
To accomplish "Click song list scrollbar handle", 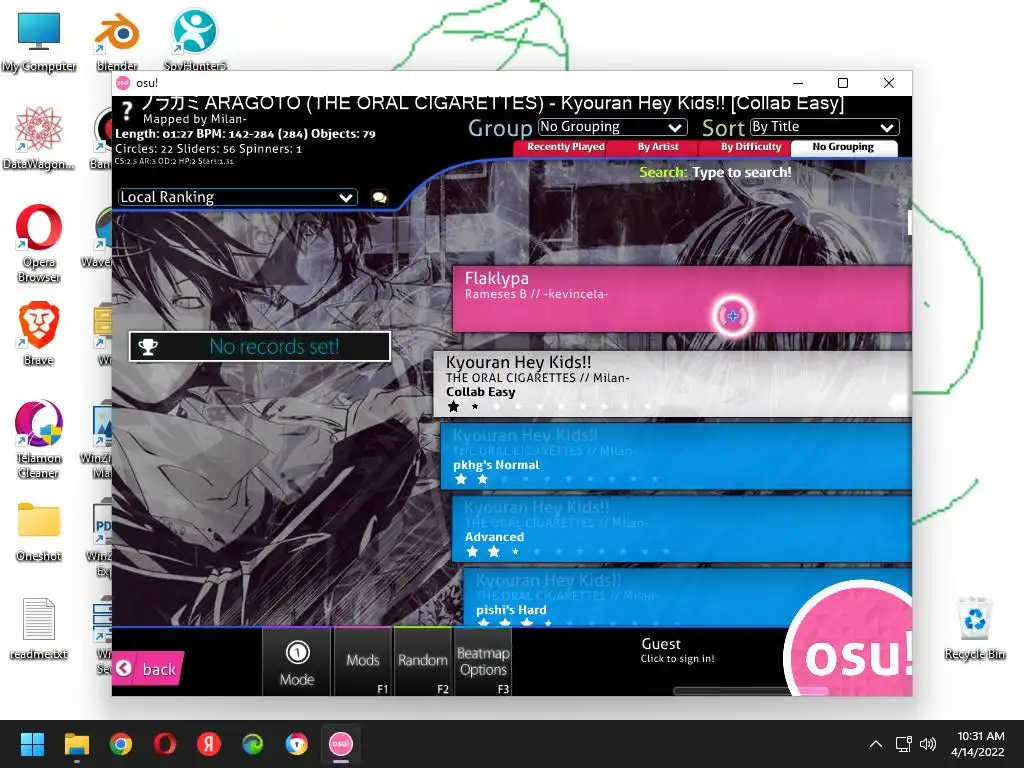I will (x=909, y=222).
